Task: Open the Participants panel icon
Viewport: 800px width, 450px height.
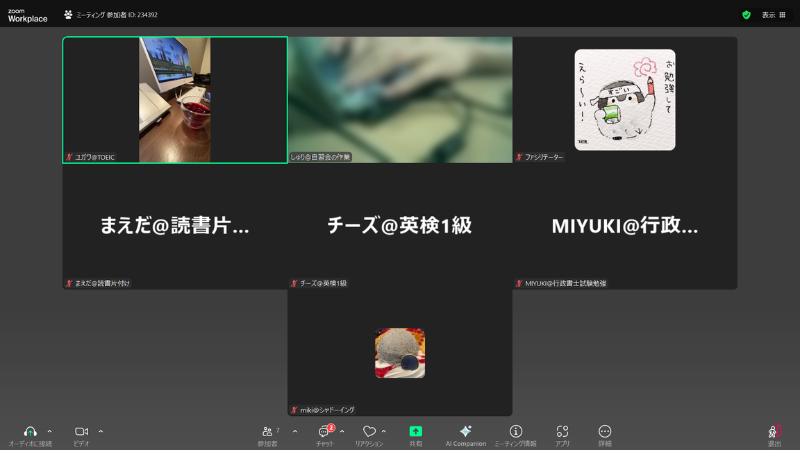Action: point(267,432)
